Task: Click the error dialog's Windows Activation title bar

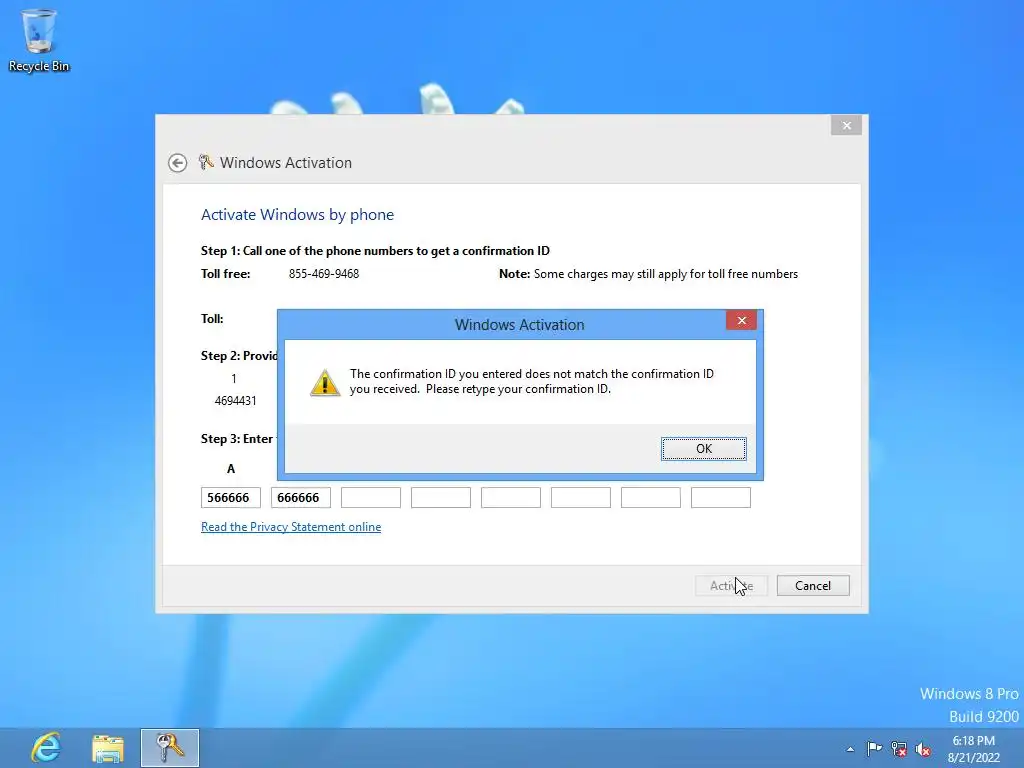Action: [519, 325]
